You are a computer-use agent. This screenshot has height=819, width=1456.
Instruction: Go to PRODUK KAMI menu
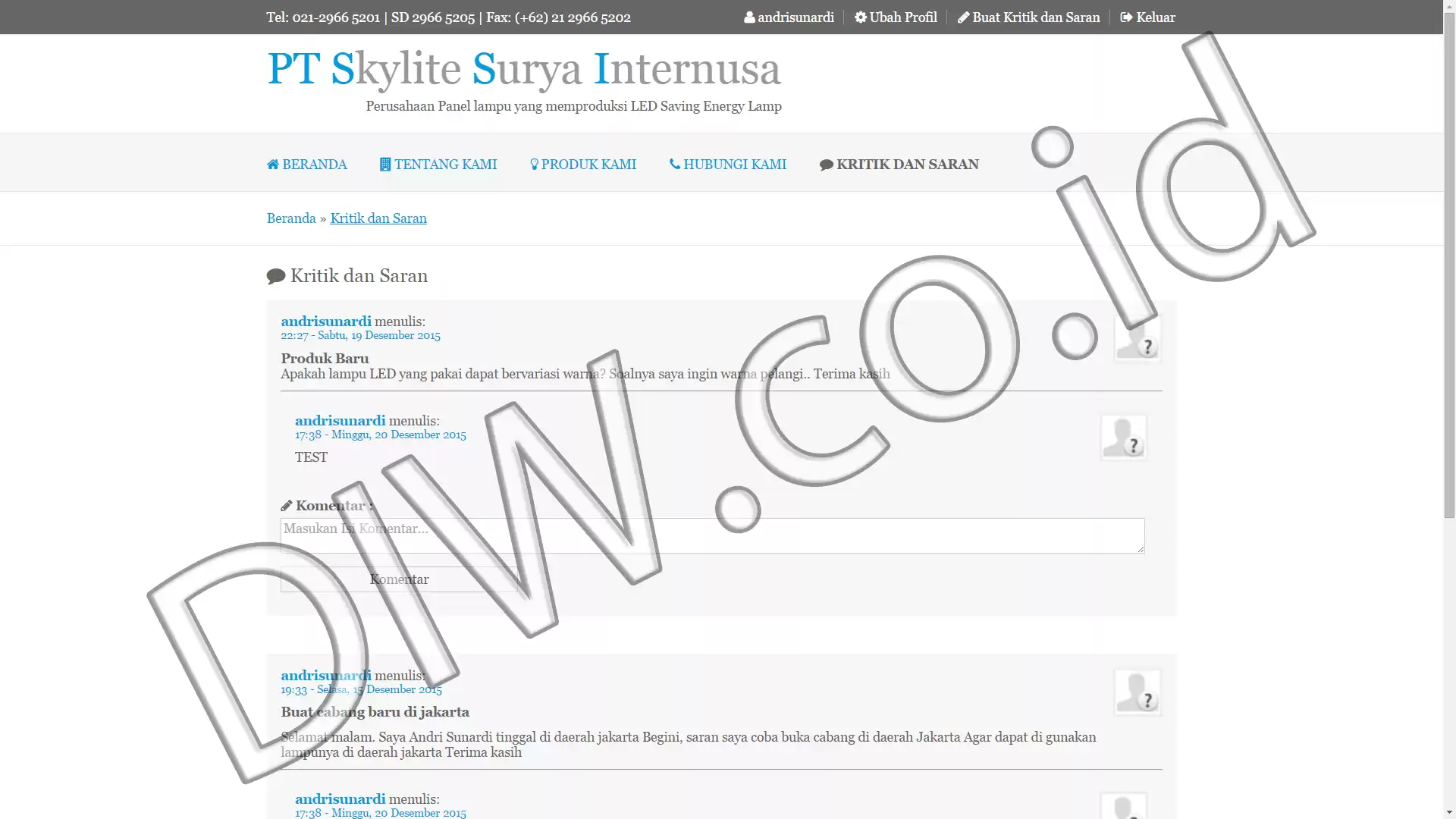pyautogui.click(x=583, y=165)
